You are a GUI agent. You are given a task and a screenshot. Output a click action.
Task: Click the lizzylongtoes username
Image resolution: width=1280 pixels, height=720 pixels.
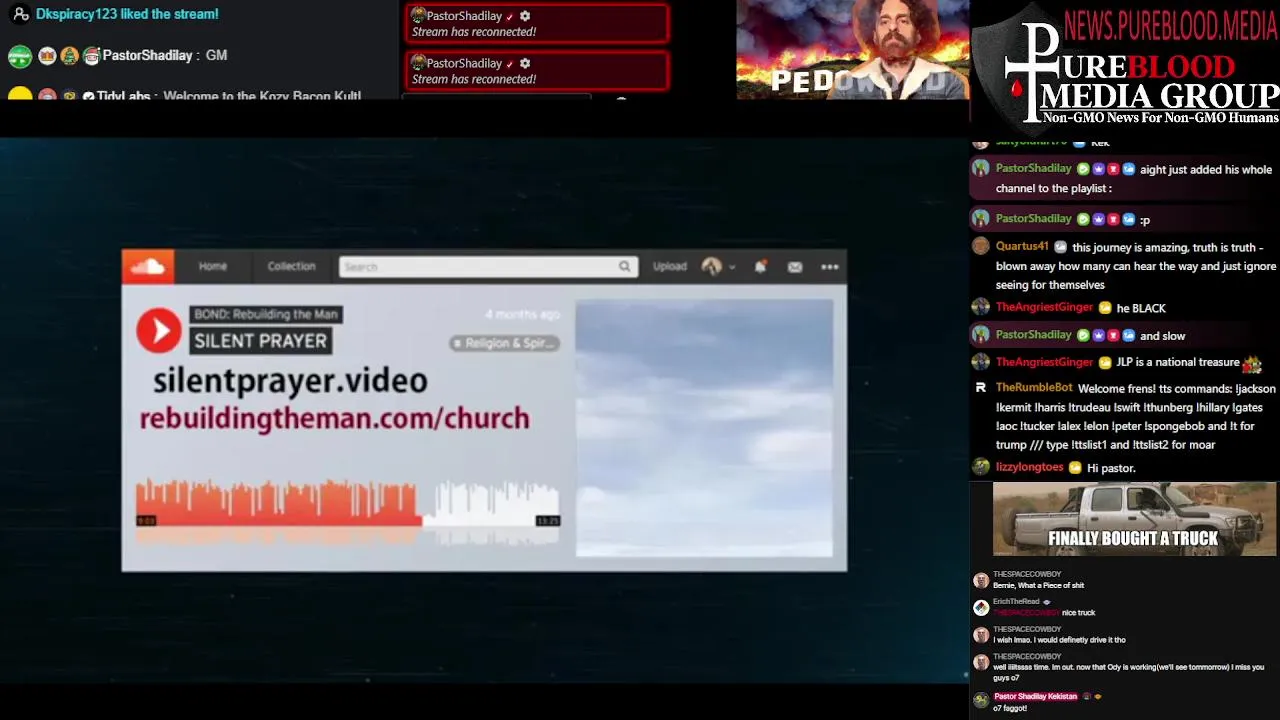click(1029, 468)
